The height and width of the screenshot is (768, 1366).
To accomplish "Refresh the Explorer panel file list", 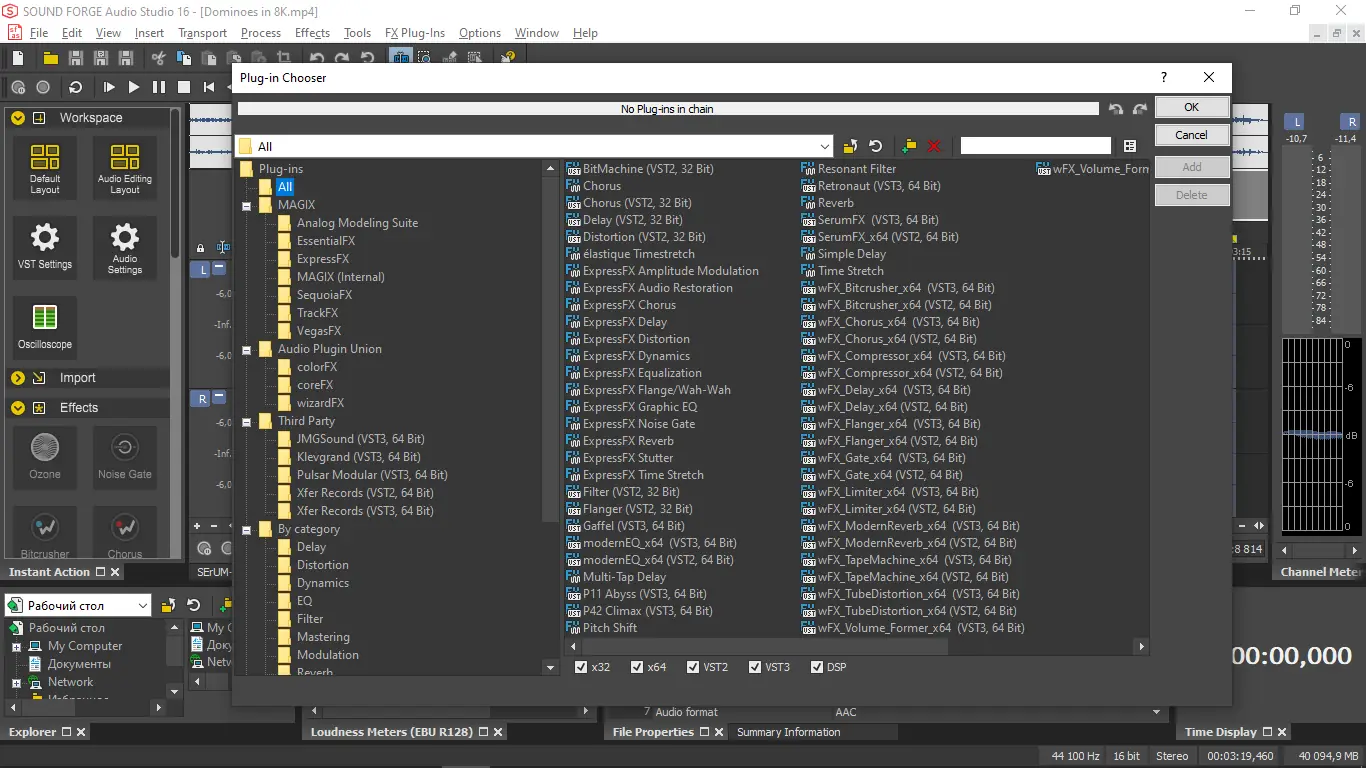I will (193, 605).
